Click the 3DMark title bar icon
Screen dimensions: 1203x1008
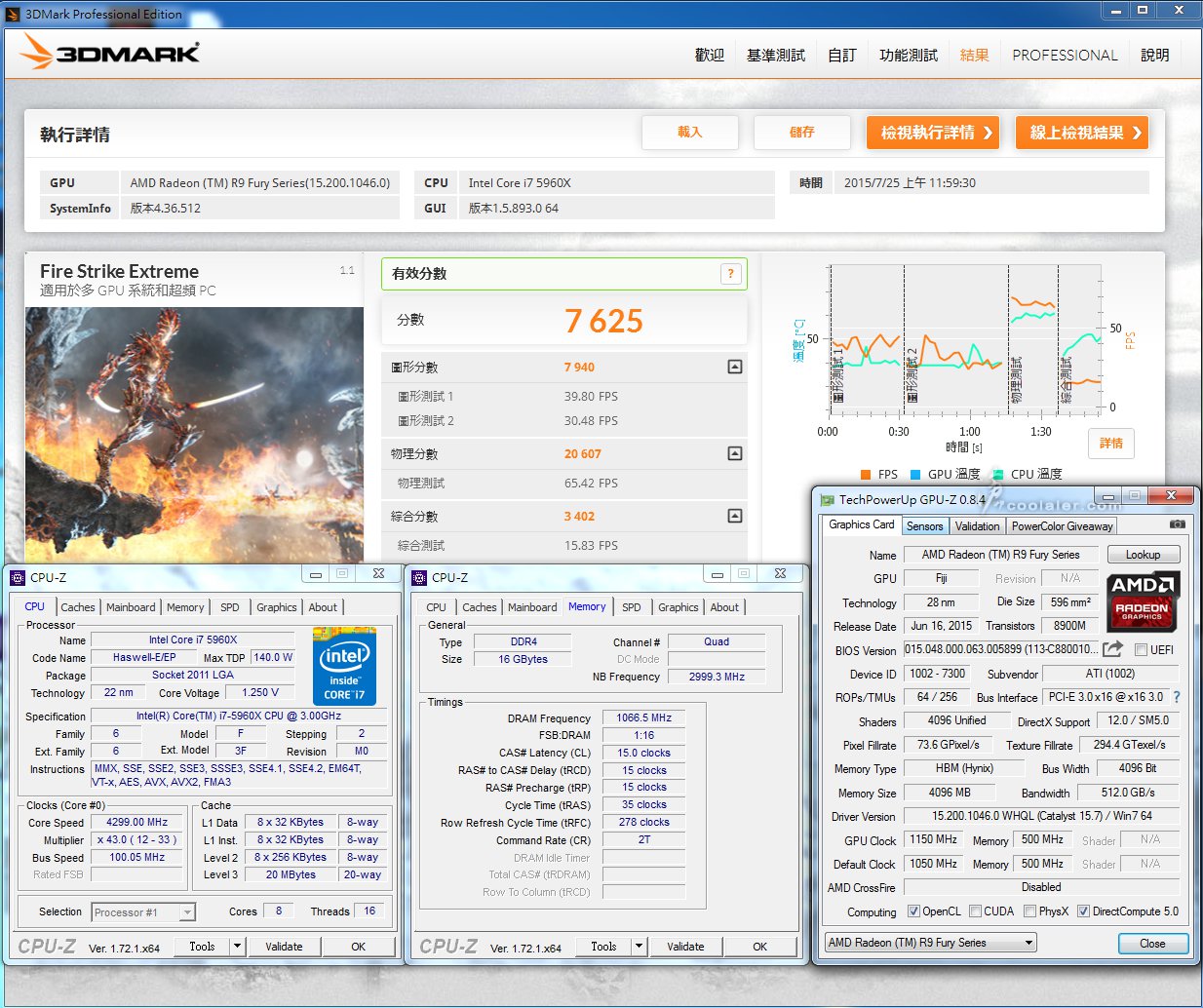click(13, 14)
